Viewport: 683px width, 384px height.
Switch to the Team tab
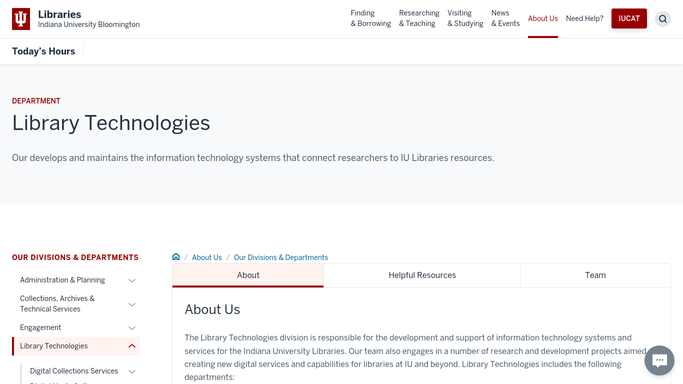[x=595, y=275]
